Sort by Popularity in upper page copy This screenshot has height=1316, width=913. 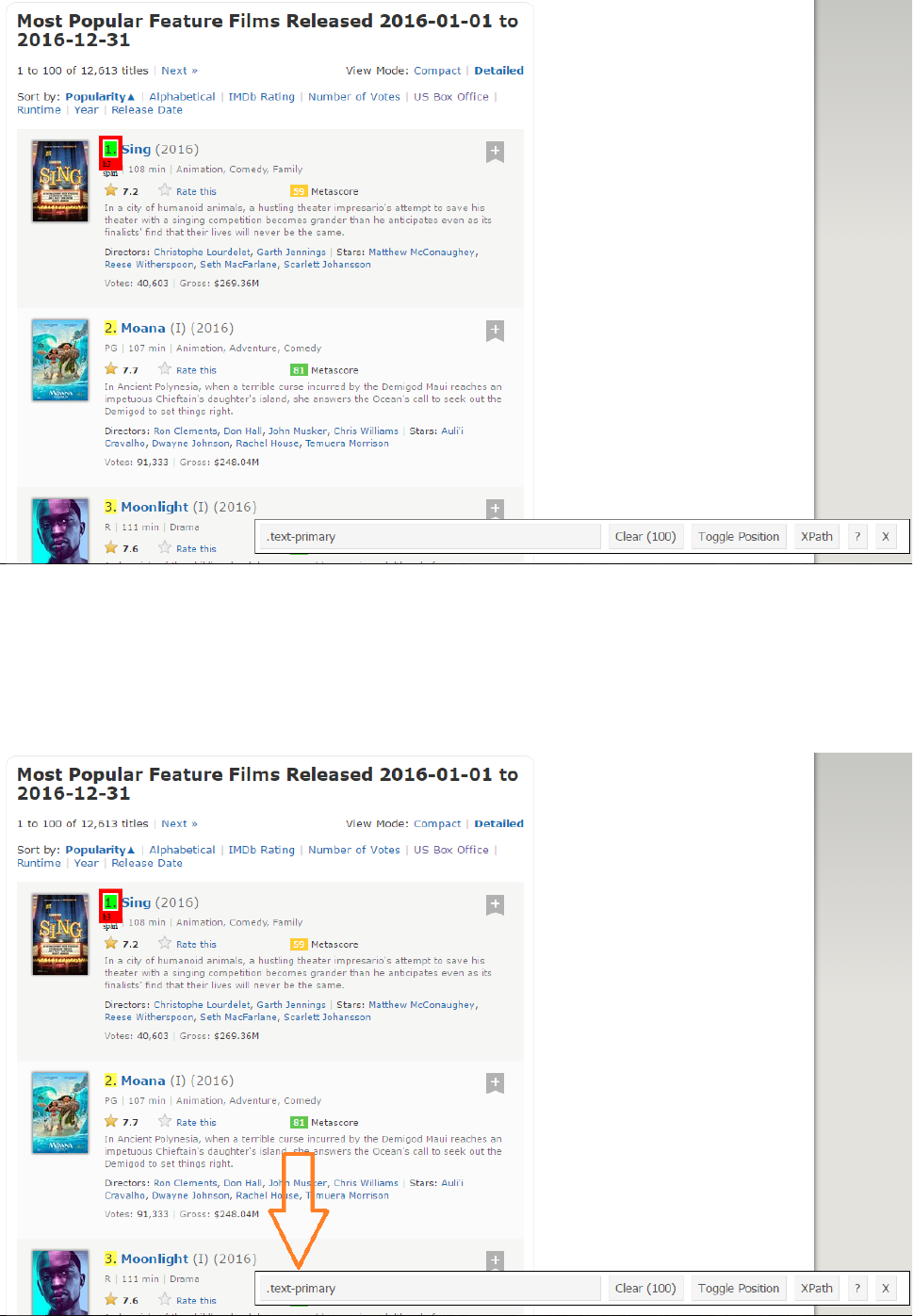point(99,97)
